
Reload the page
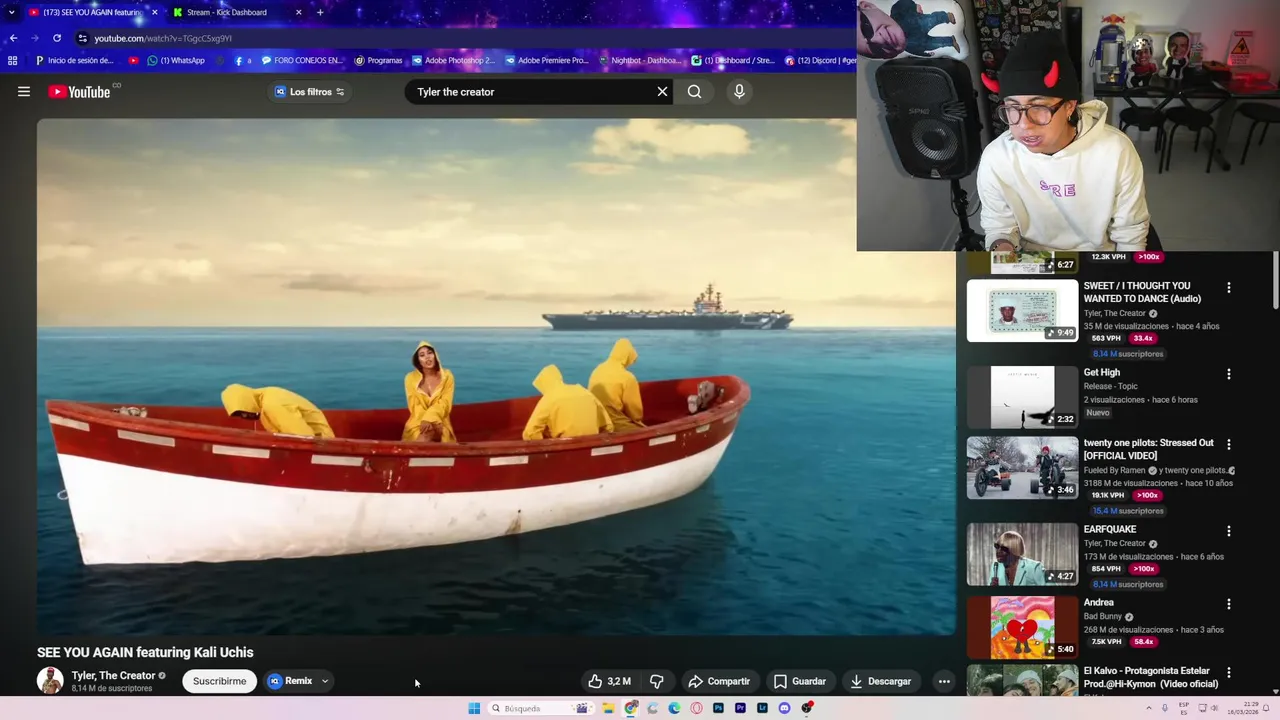(57, 38)
